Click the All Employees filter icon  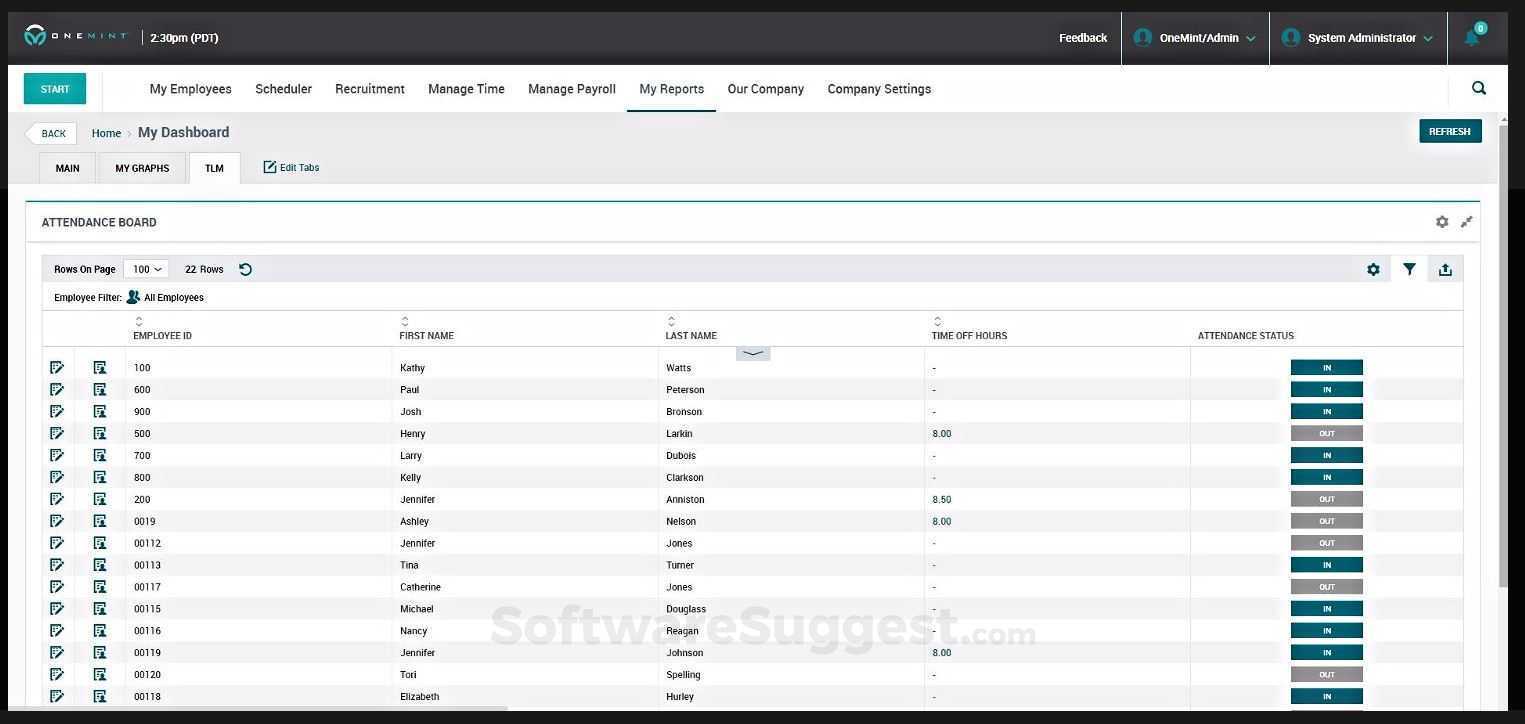(x=133, y=297)
